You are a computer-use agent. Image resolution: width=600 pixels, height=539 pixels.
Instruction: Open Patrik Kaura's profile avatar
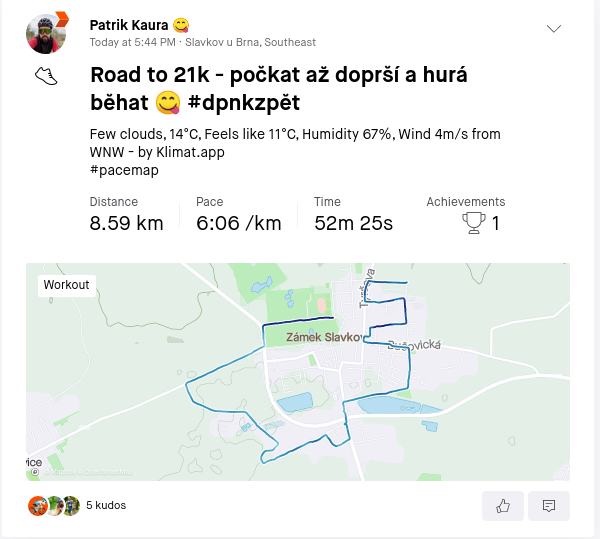tap(46, 34)
